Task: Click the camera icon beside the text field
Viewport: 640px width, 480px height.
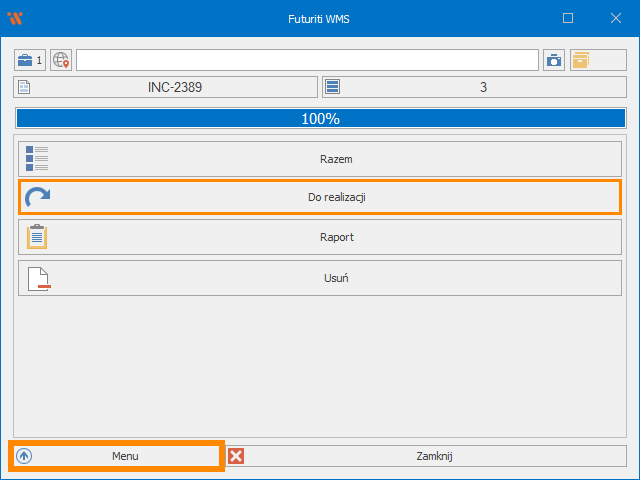Action: pyautogui.click(x=554, y=60)
